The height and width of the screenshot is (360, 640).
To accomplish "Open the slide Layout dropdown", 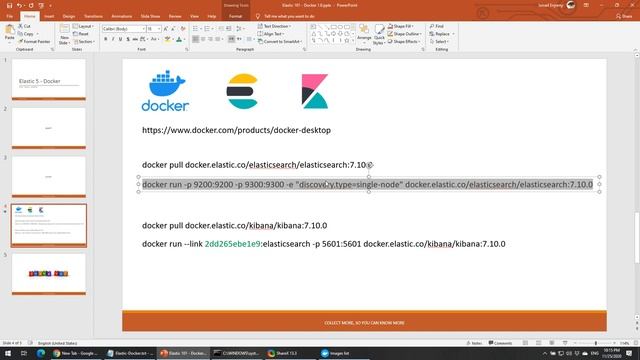I will (84, 26).
